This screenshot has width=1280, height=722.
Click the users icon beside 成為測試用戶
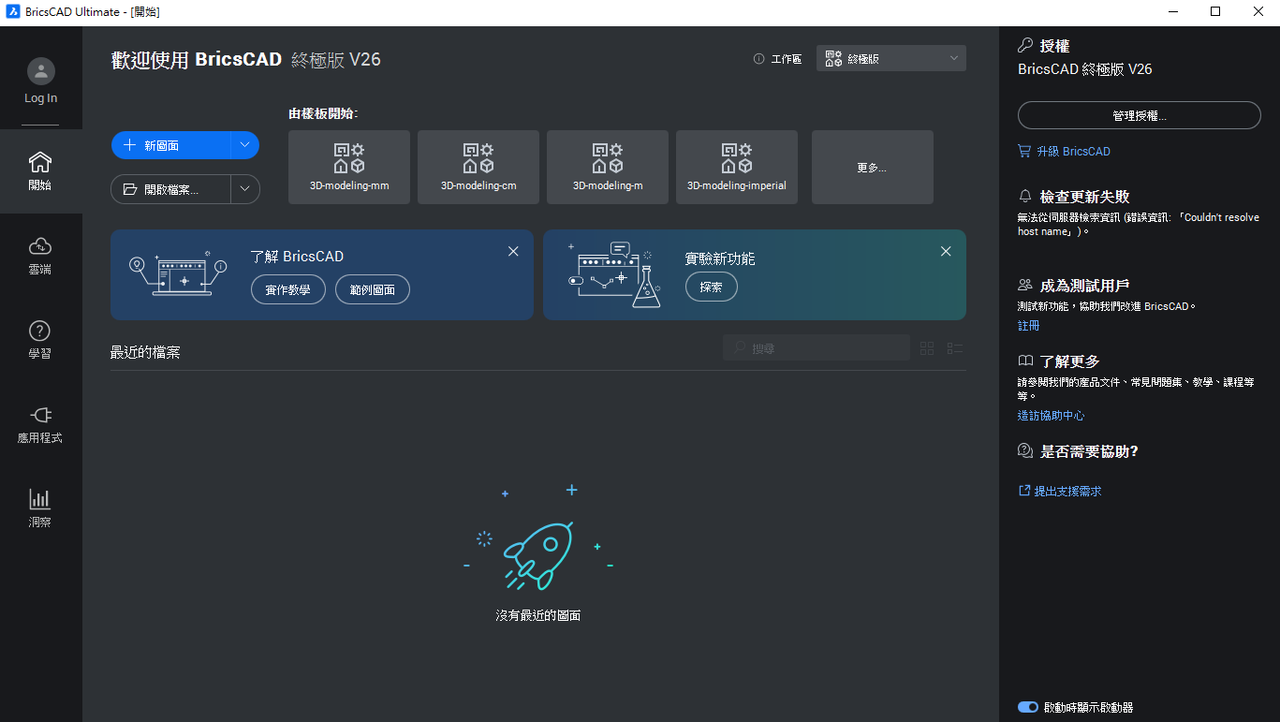coord(1025,285)
